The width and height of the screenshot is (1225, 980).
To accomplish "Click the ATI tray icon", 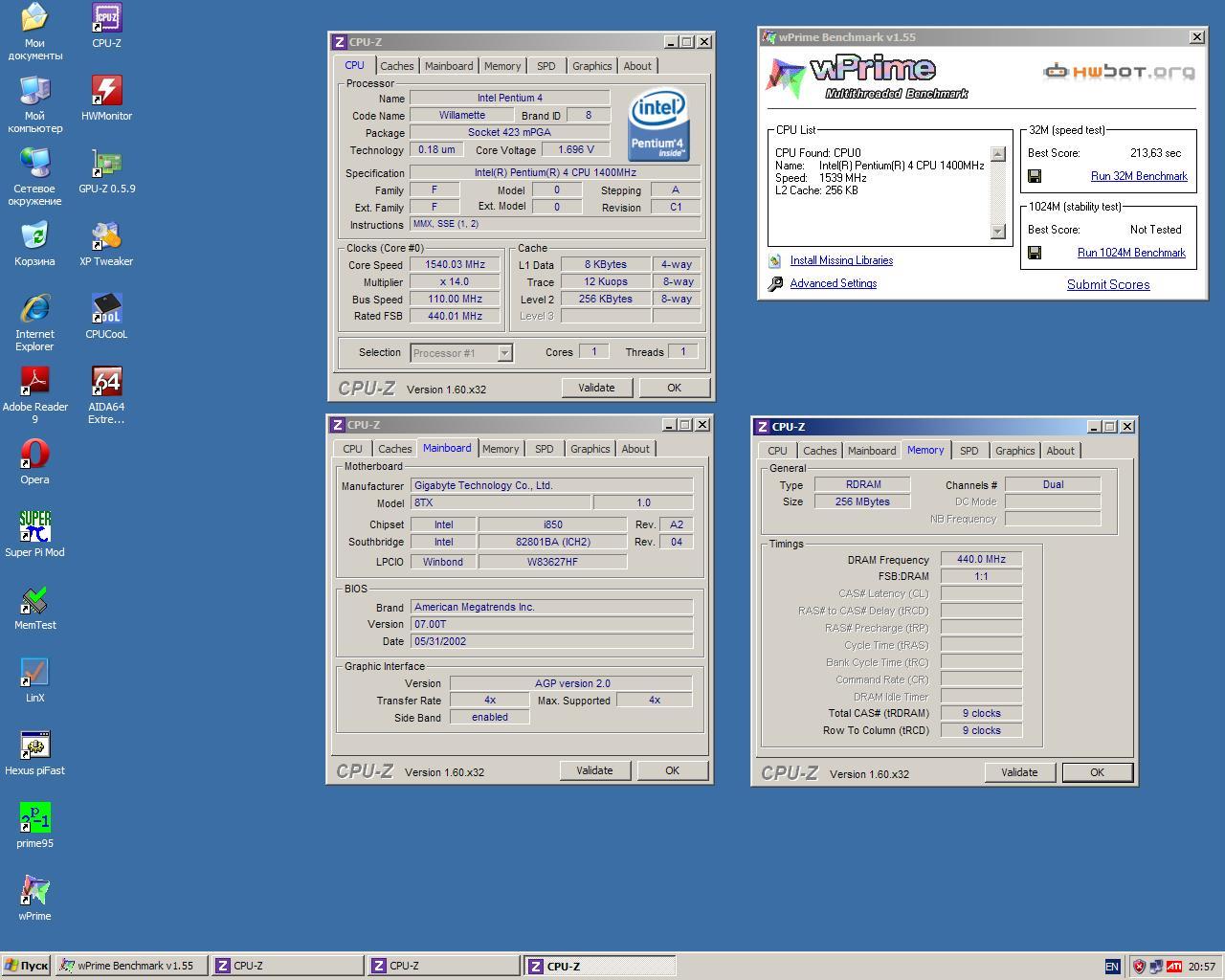I will [1173, 967].
